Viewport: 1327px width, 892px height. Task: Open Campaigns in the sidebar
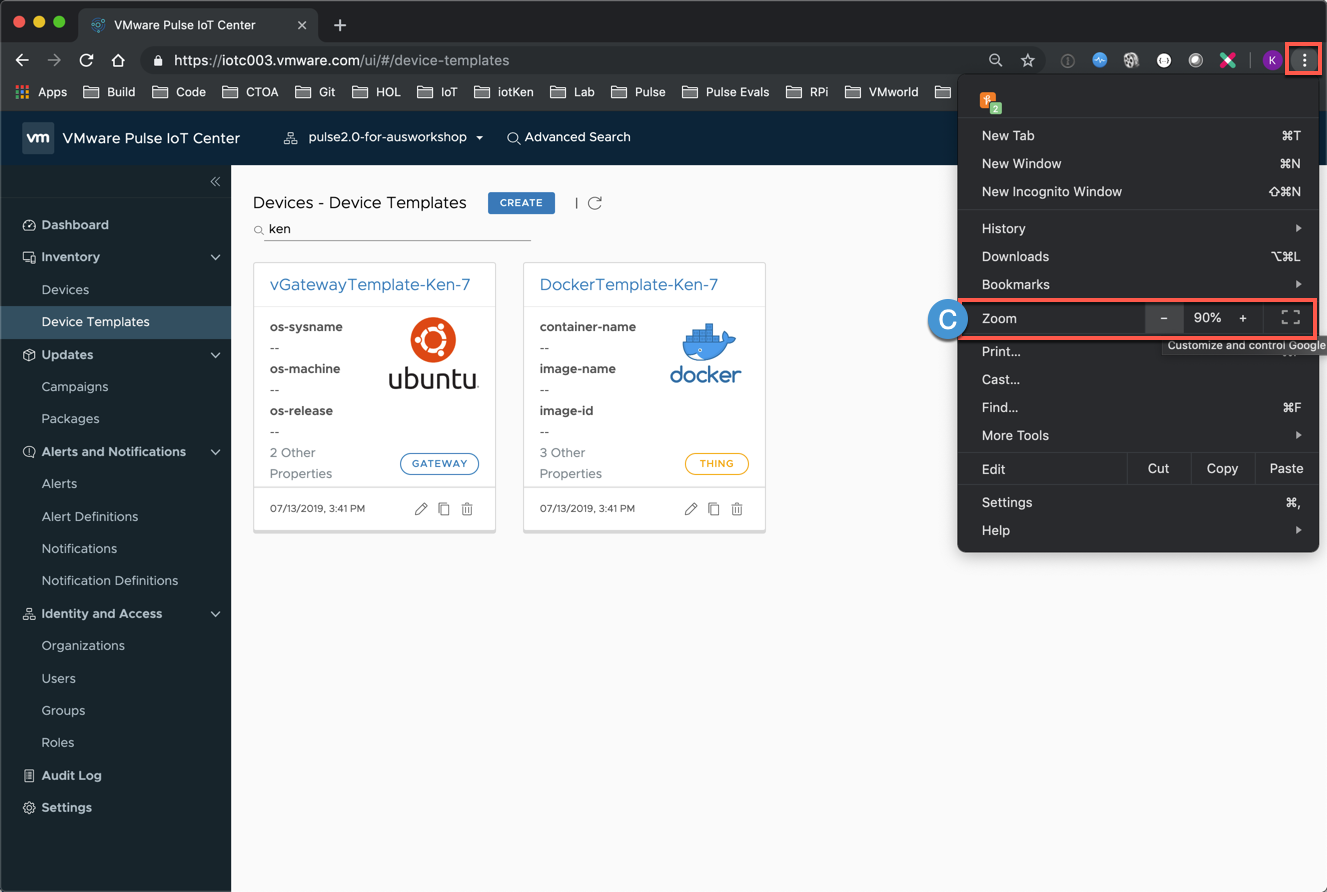coord(75,387)
